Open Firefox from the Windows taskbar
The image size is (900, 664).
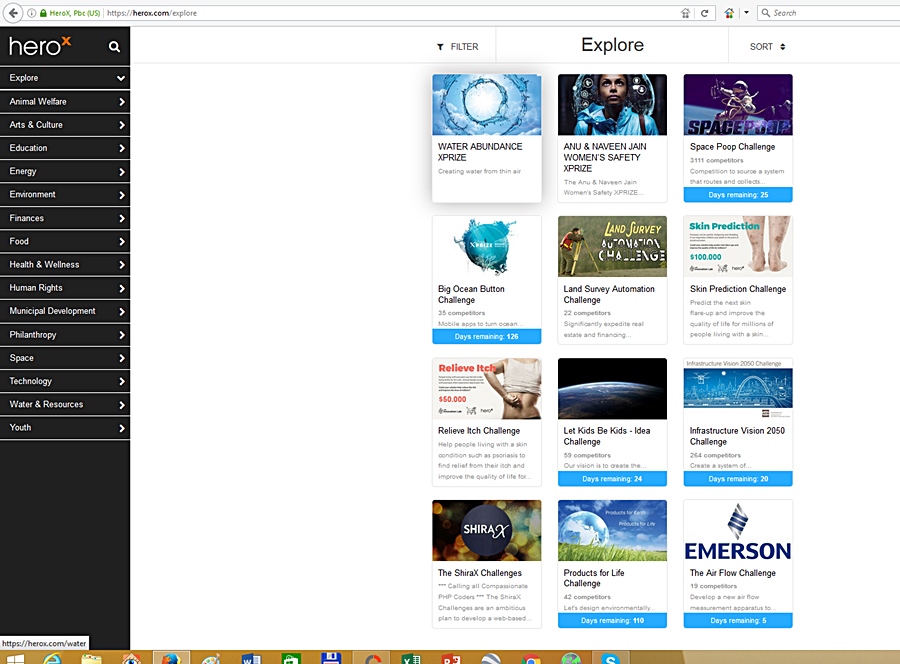click(170, 658)
